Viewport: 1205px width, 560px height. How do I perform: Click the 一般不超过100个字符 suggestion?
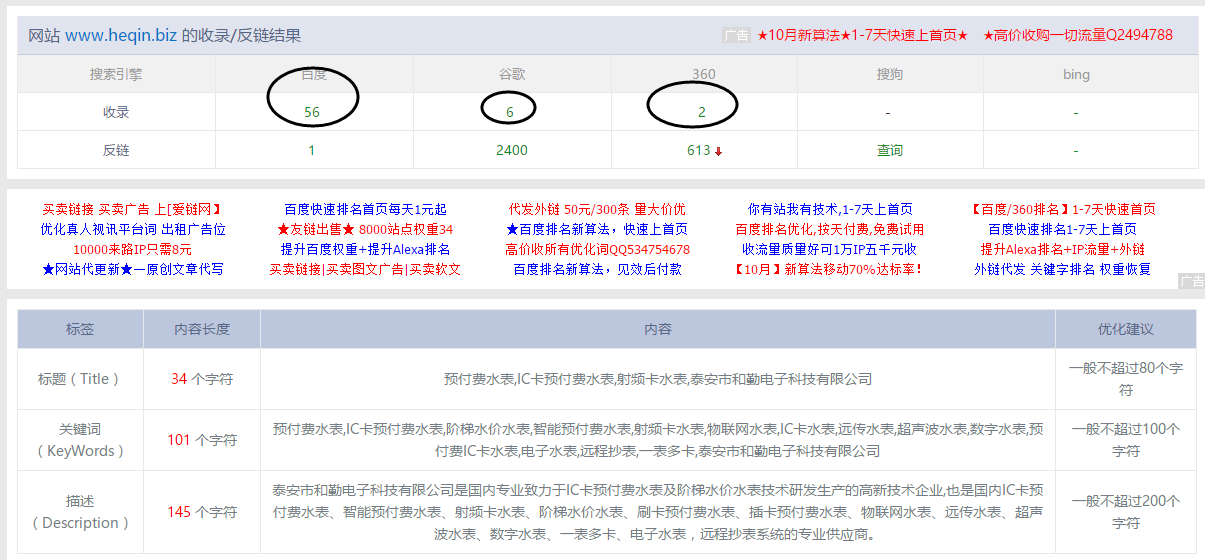click(1126, 440)
